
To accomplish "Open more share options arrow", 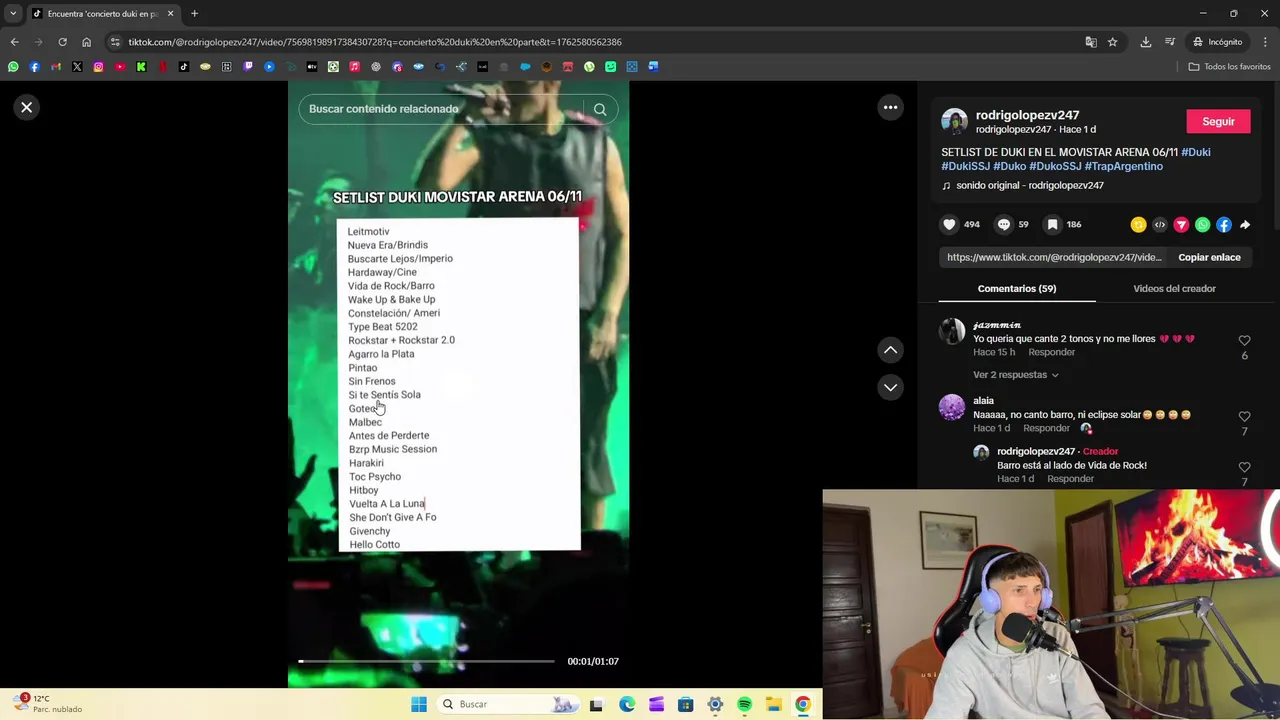I will click(x=1245, y=225).
